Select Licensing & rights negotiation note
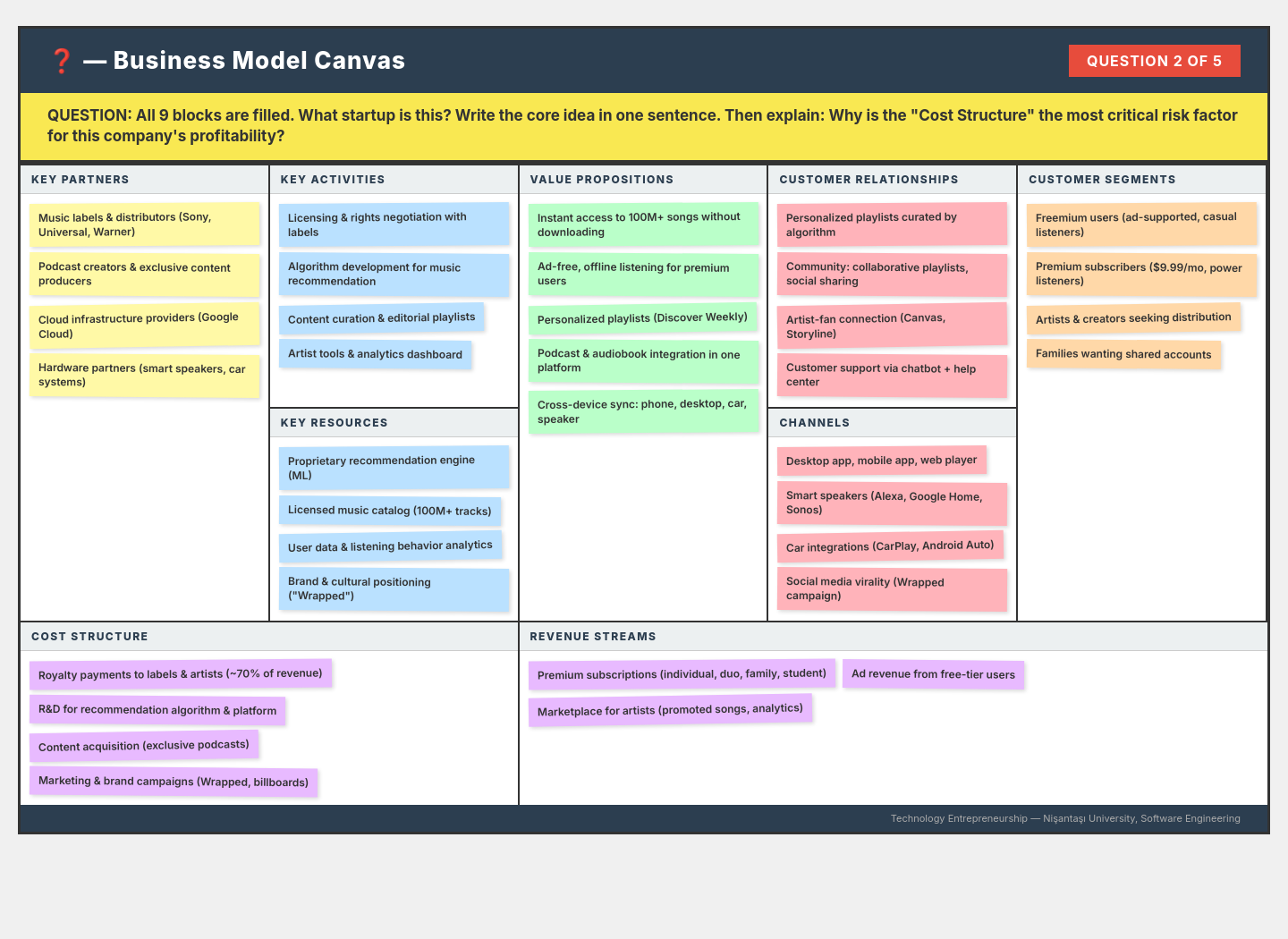Image resolution: width=1288 pixels, height=939 pixels. coord(394,224)
